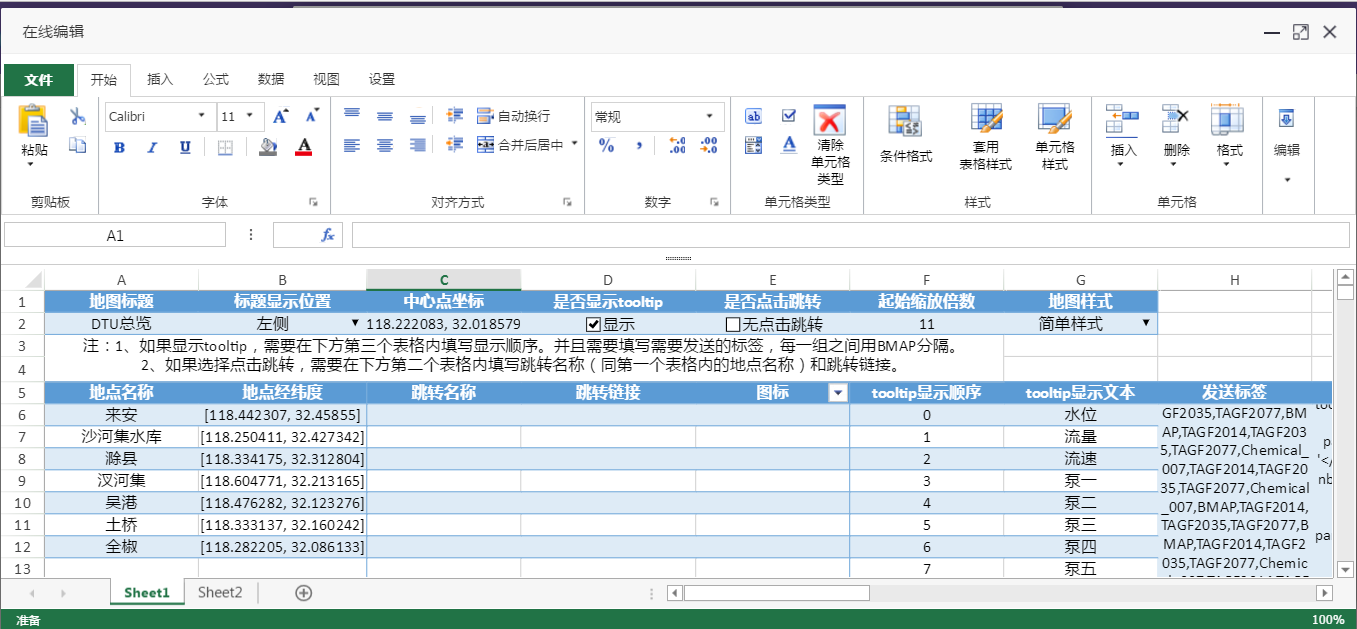Screen dimensions: 1357x629
Task: Switch to the 开始 ribbon tab
Action: pos(104,80)
